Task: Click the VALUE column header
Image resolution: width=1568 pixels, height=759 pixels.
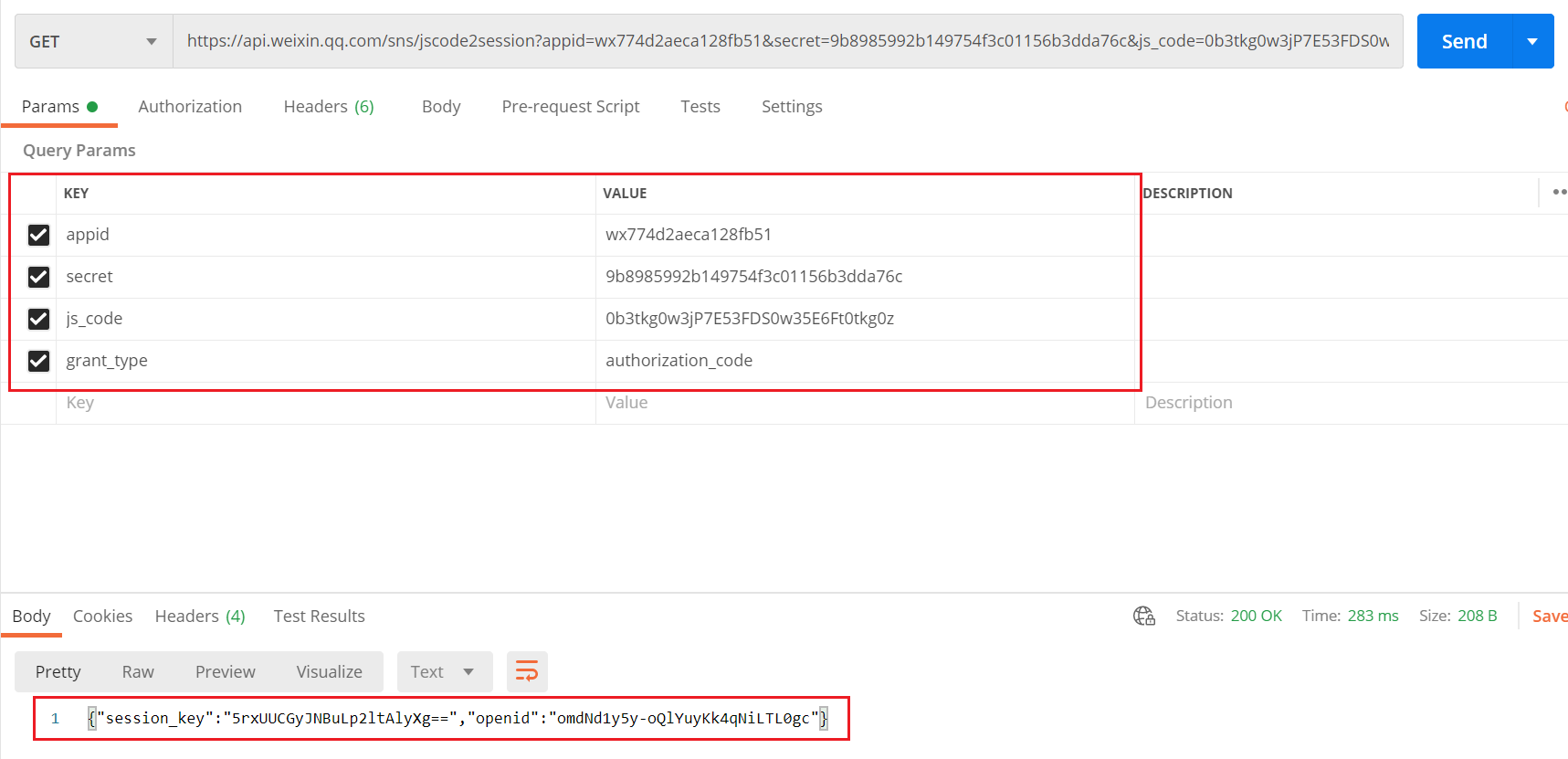Action: click(625, 194)
